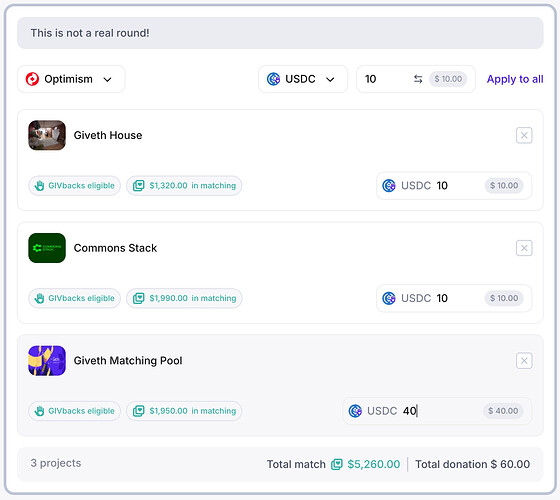Expand the chevron beside USDC selector
Screen dimensions: 560x500
pos(330,79)
